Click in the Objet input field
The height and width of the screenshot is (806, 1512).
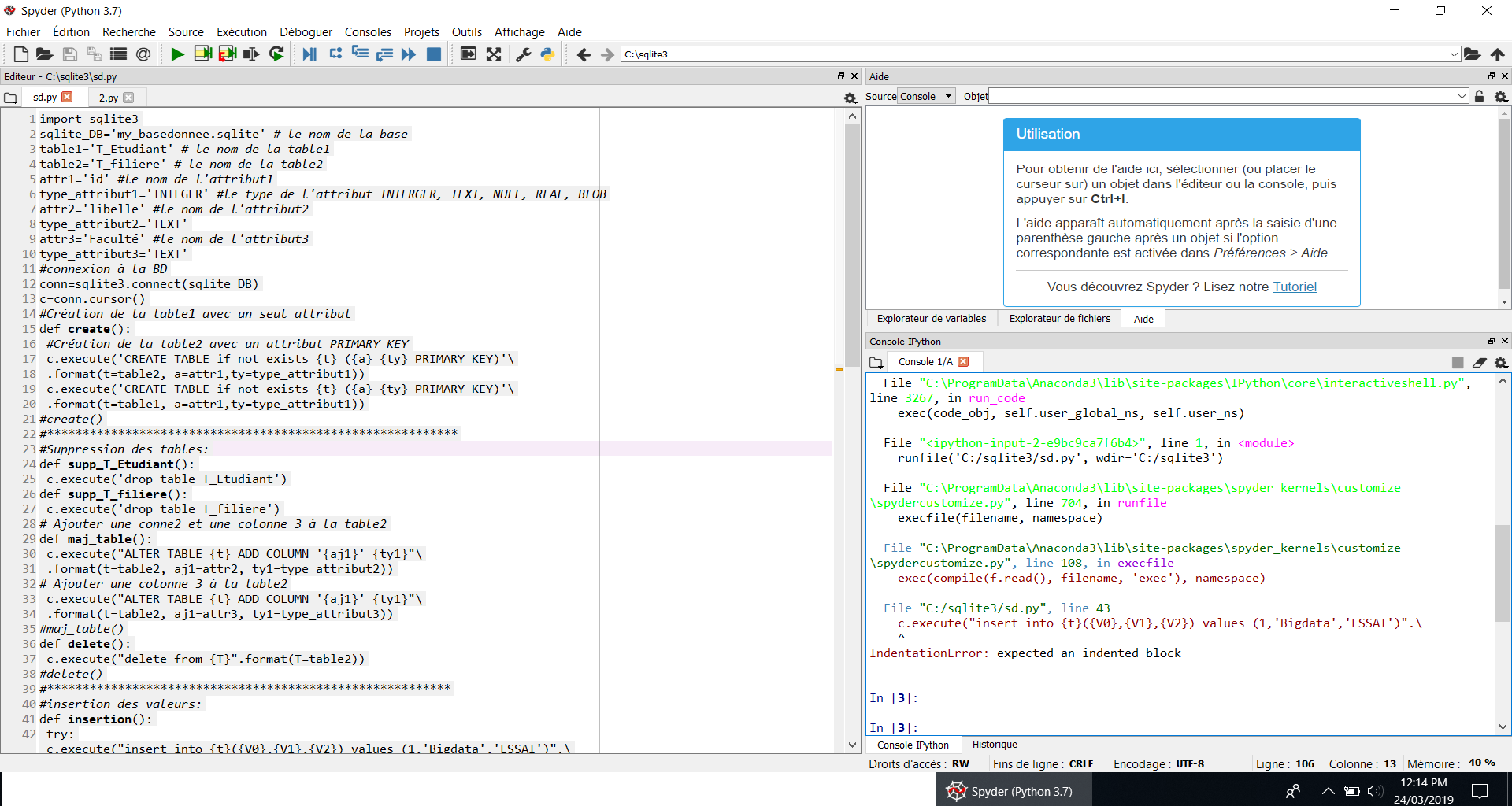1221,96
